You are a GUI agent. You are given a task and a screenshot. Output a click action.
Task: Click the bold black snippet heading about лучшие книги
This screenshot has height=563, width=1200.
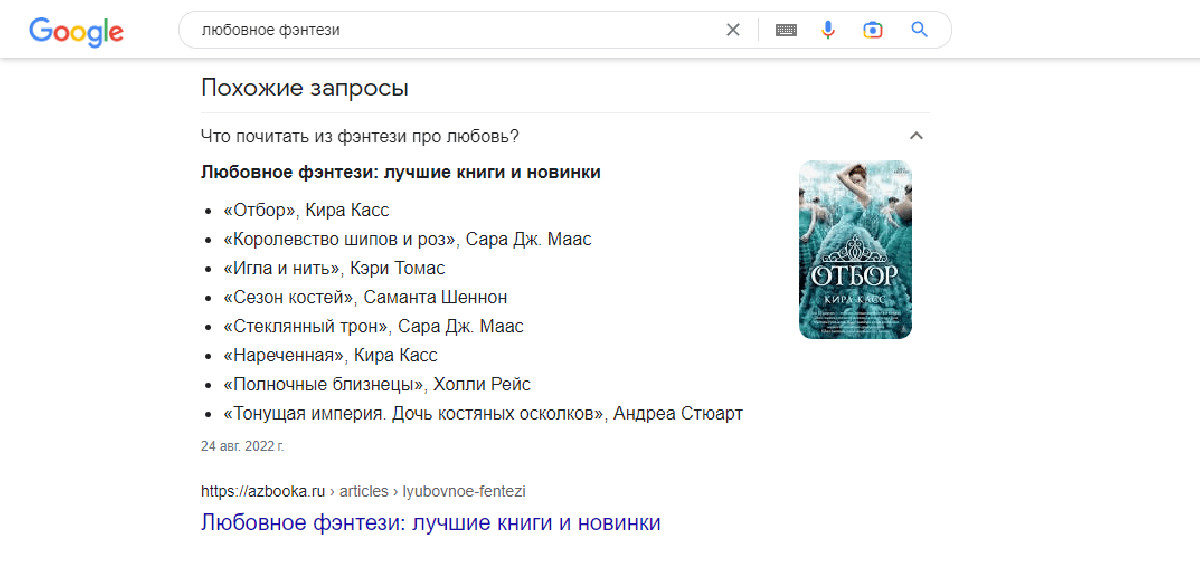(x=401, y=172)
